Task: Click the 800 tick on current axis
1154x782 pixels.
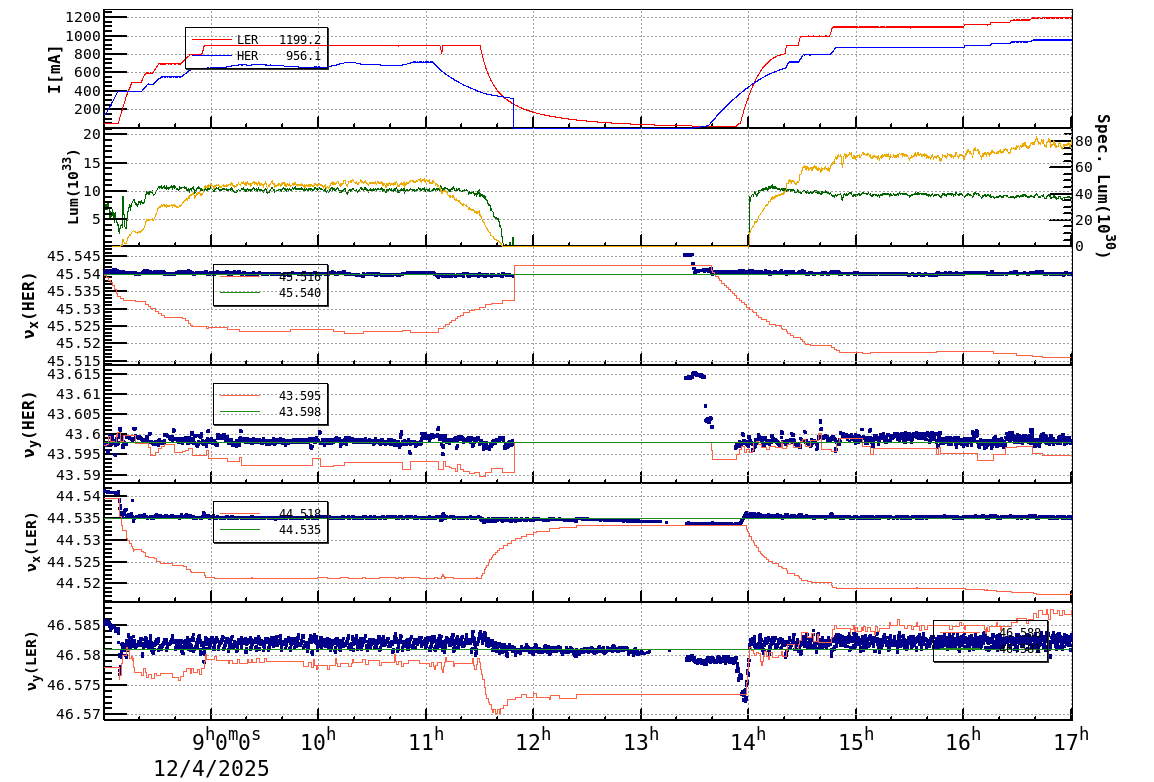Action: (88, 54)
